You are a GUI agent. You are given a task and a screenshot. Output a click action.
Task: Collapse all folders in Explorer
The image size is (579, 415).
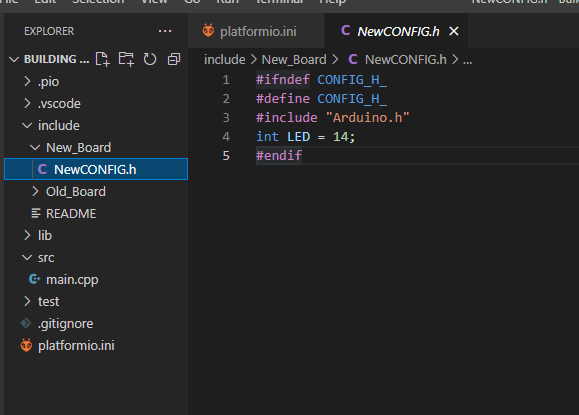(174, 59)
